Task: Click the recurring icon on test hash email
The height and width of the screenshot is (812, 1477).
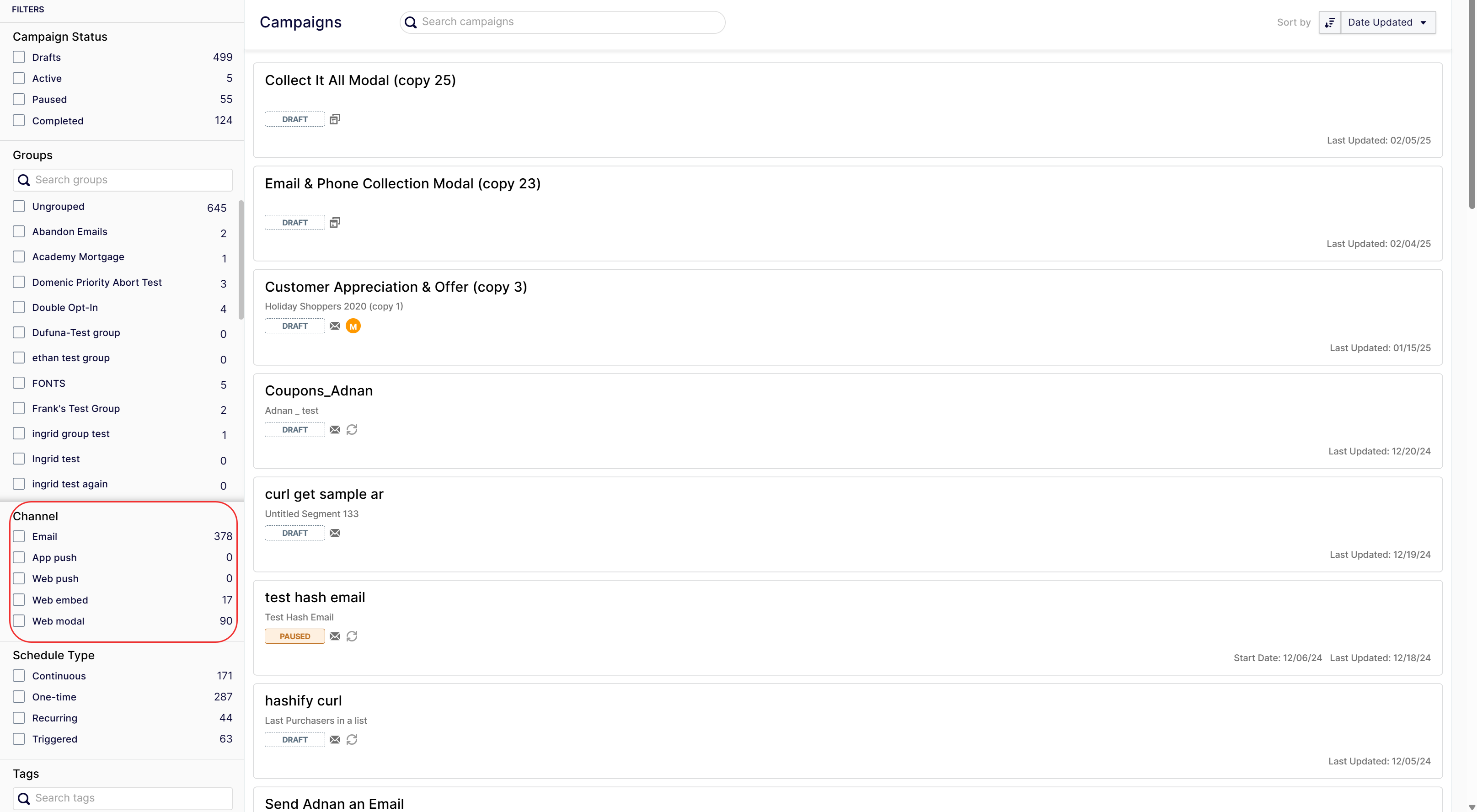Action: tap(352, 636)
